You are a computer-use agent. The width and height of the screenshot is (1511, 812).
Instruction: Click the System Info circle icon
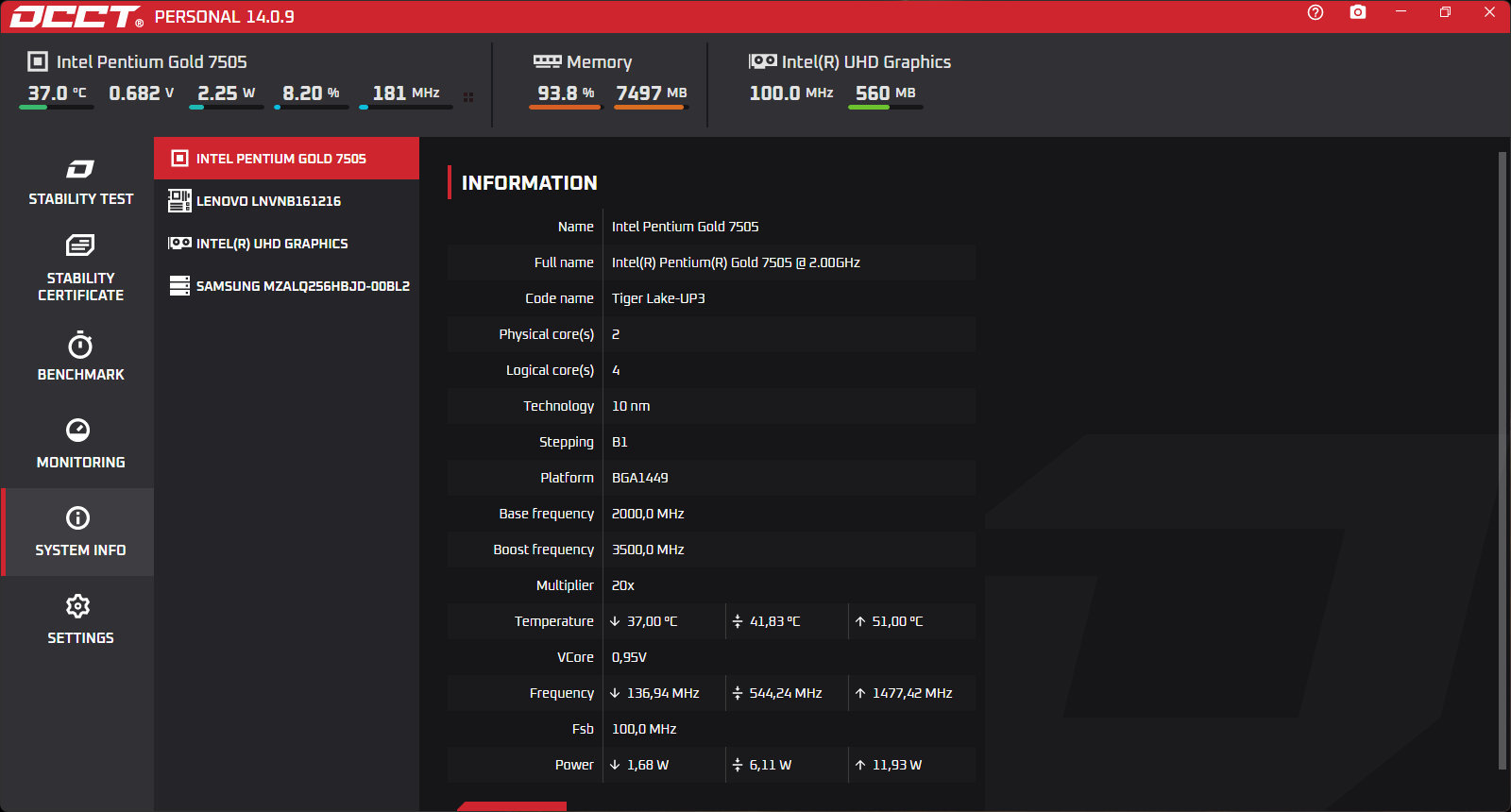[78, 517]
